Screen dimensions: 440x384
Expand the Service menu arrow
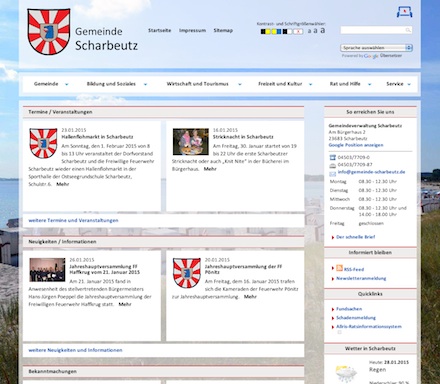[409, 84]
